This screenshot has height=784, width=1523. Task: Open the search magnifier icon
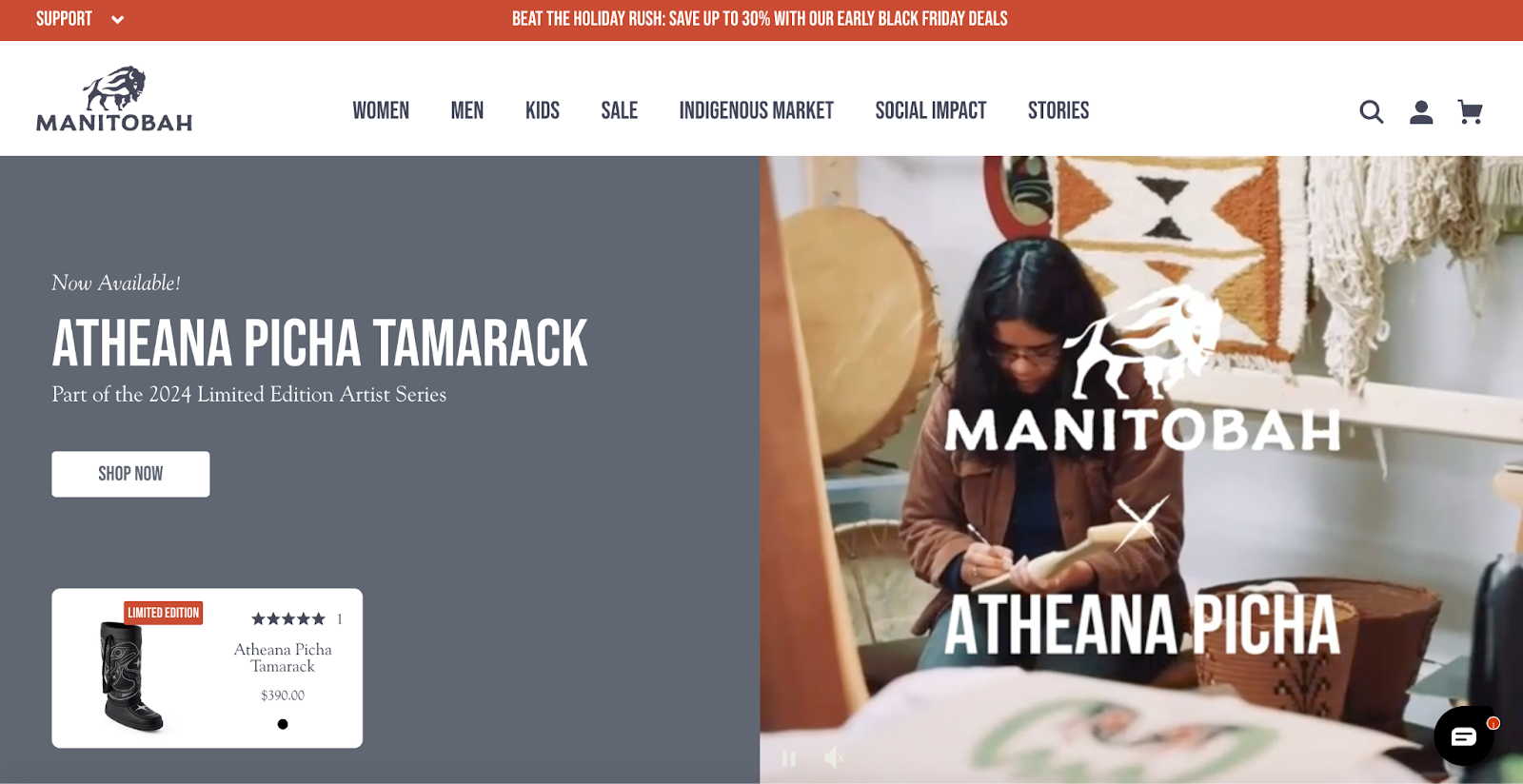(1371, 112)
